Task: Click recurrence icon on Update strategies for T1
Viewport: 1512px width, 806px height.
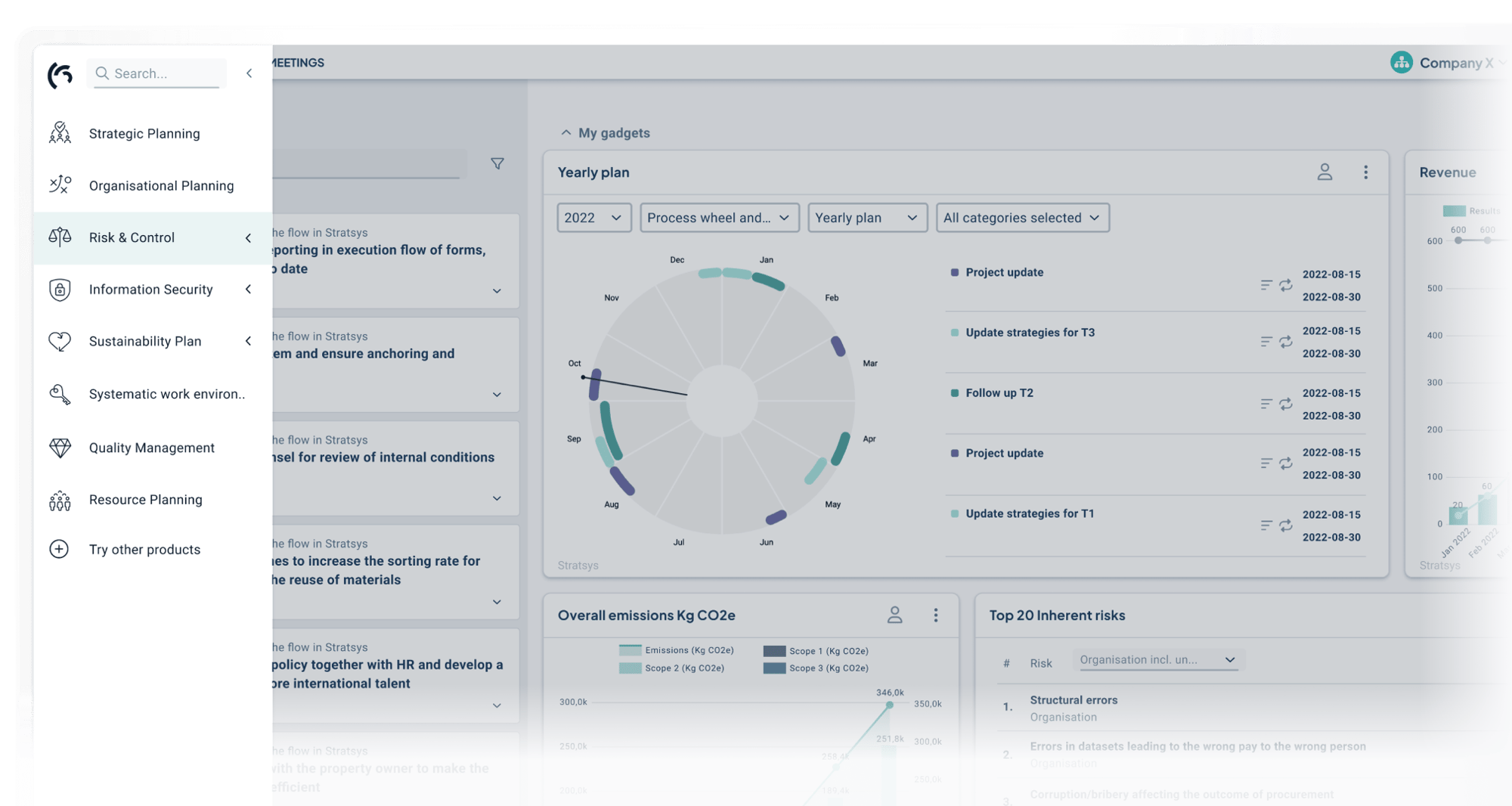Action: (x=1286, y=525)
